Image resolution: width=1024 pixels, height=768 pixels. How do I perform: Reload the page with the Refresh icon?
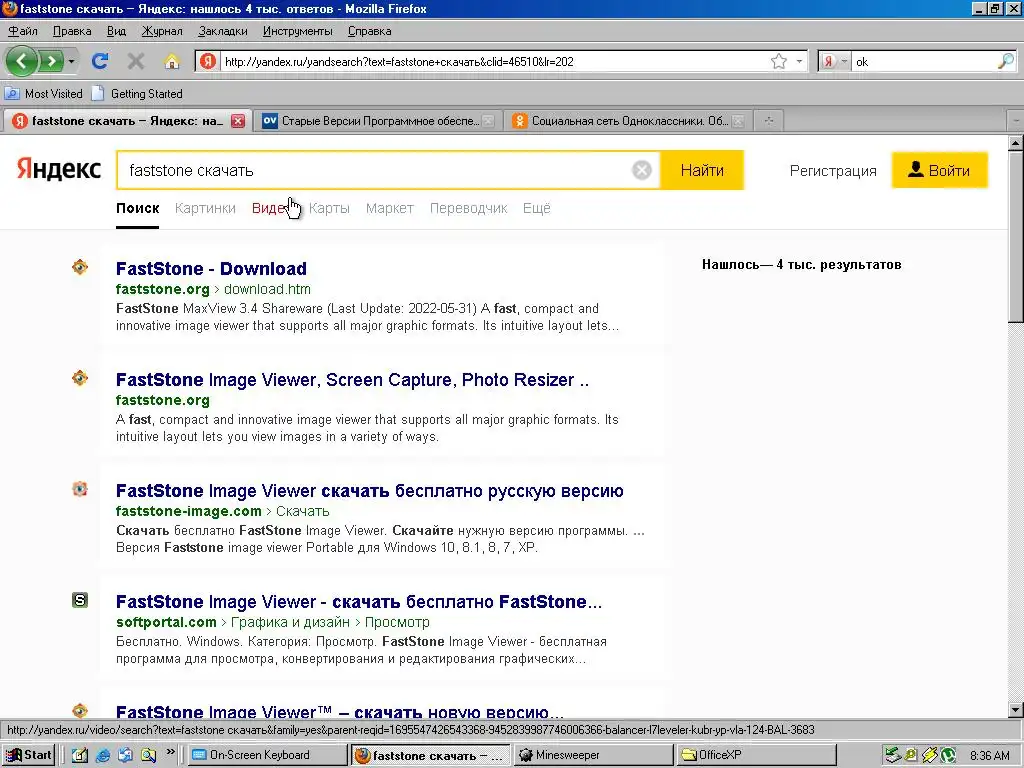click(x=100, y=61)
